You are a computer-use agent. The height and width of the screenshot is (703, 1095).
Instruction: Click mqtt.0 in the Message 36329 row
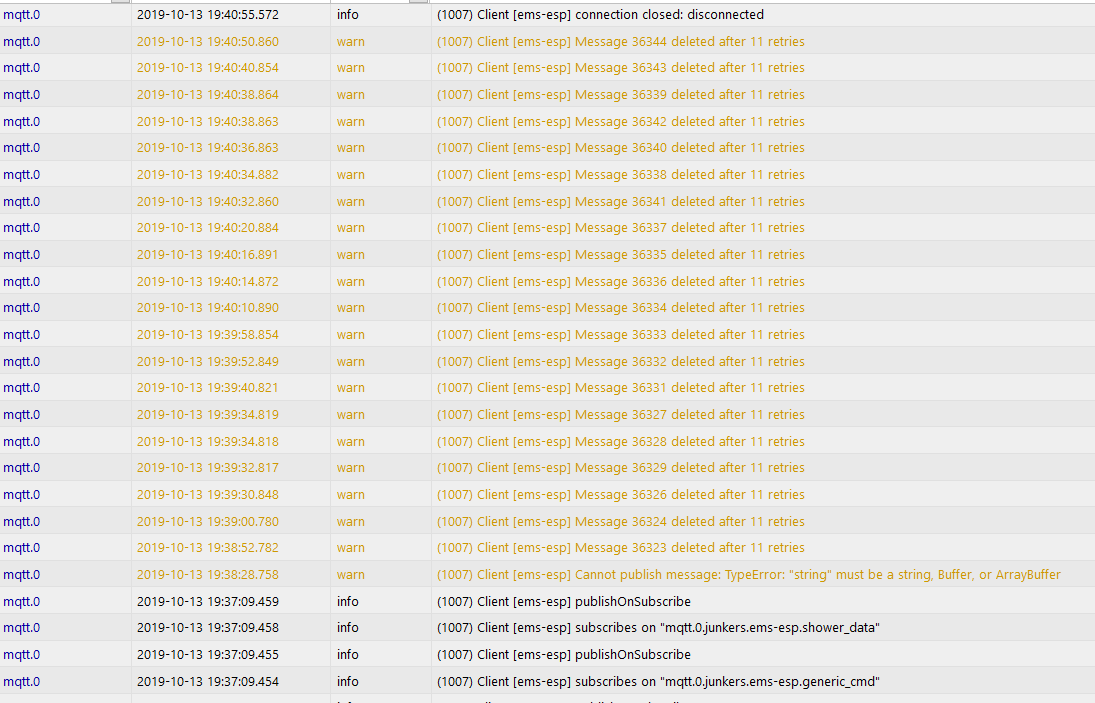tap(22, 468)
